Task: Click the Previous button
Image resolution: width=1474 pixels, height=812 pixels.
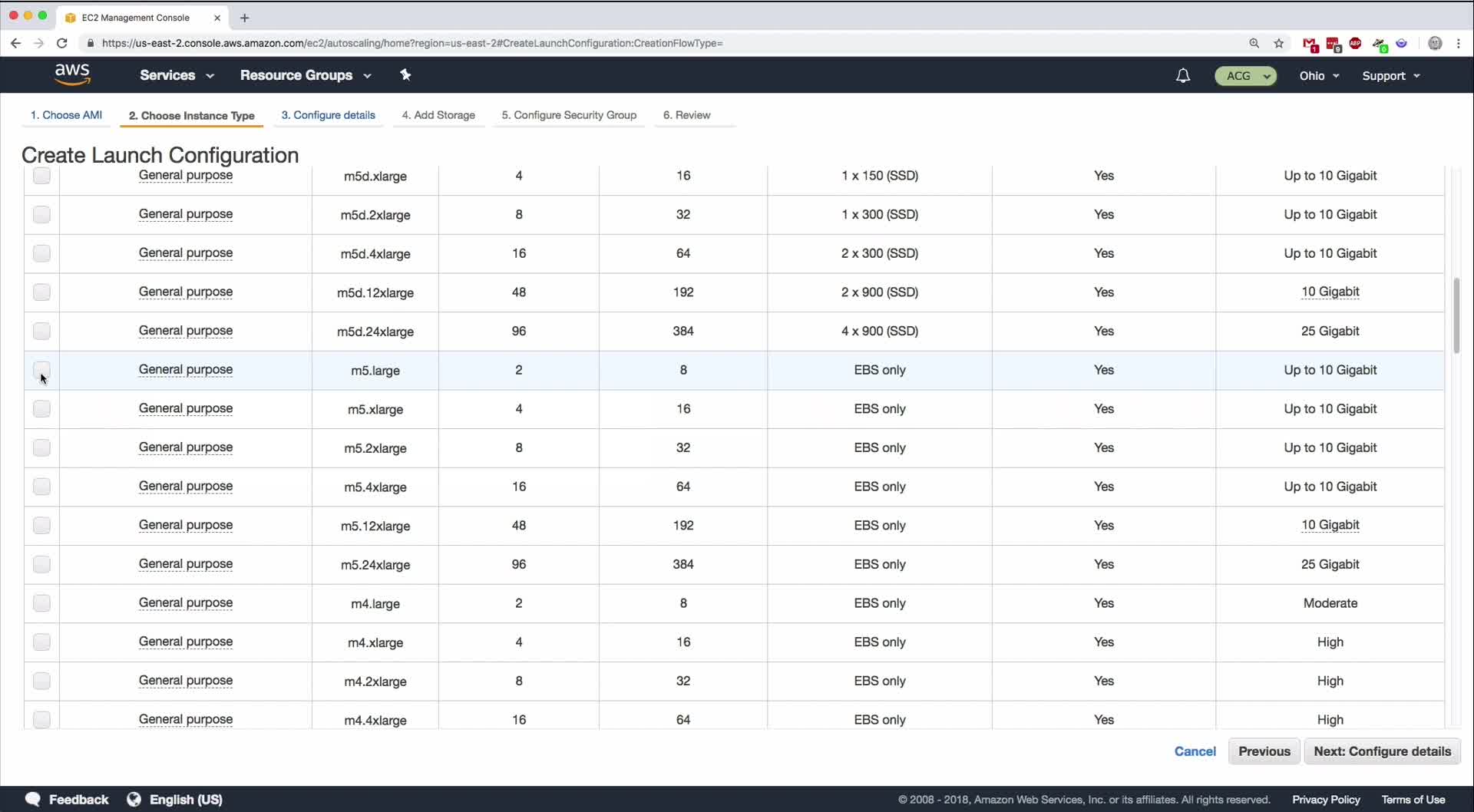Action: 1264,751
